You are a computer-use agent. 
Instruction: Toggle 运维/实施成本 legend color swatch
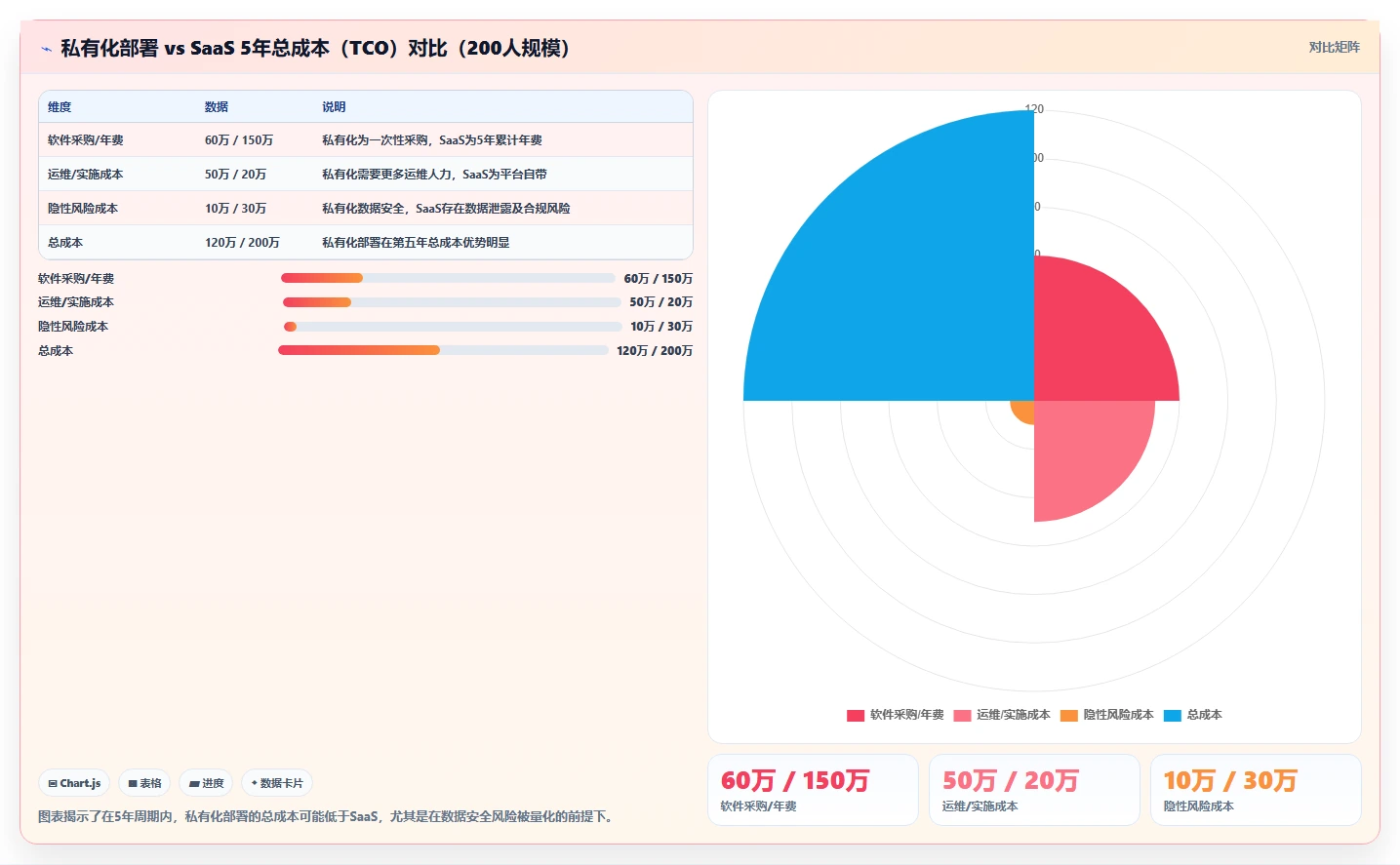962,716
